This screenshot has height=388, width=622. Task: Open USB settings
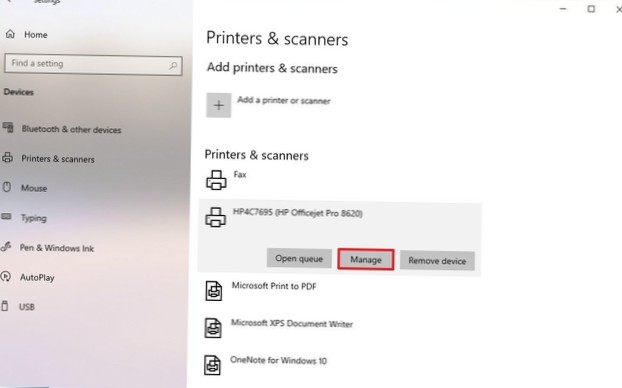pos(27,307)
